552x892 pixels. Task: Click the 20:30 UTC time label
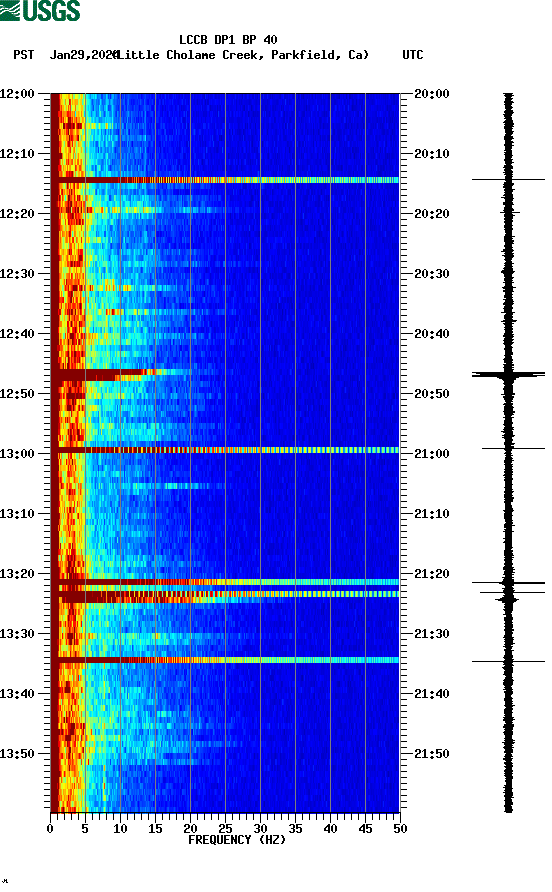(432, 274)
